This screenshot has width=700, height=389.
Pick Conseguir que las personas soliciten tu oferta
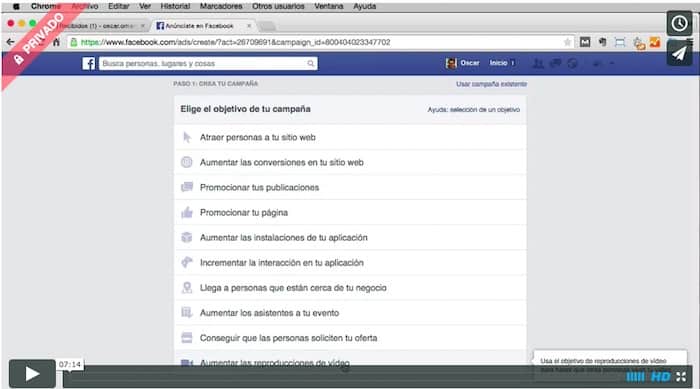350,338
